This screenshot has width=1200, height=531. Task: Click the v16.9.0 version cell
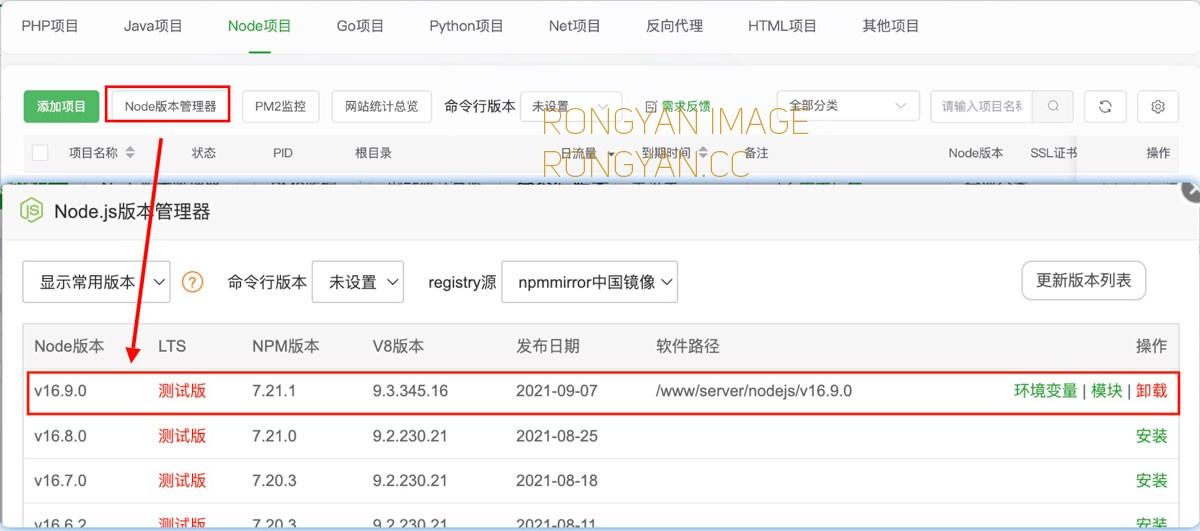[60, 391]
